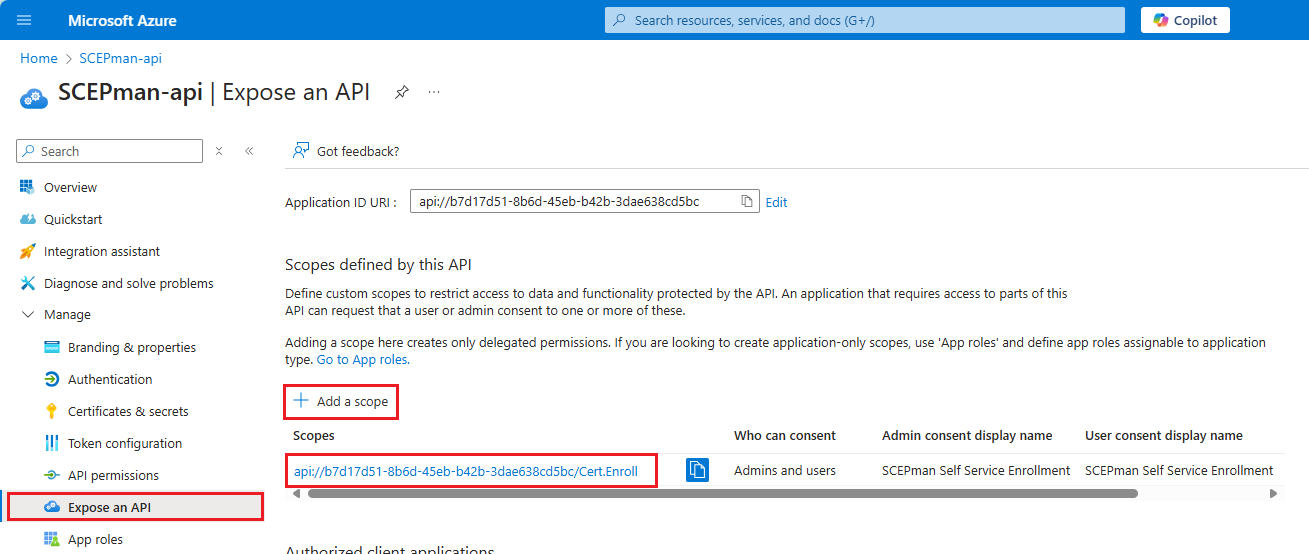Open the ellipsis more options menu

click(x=434, y=92)
